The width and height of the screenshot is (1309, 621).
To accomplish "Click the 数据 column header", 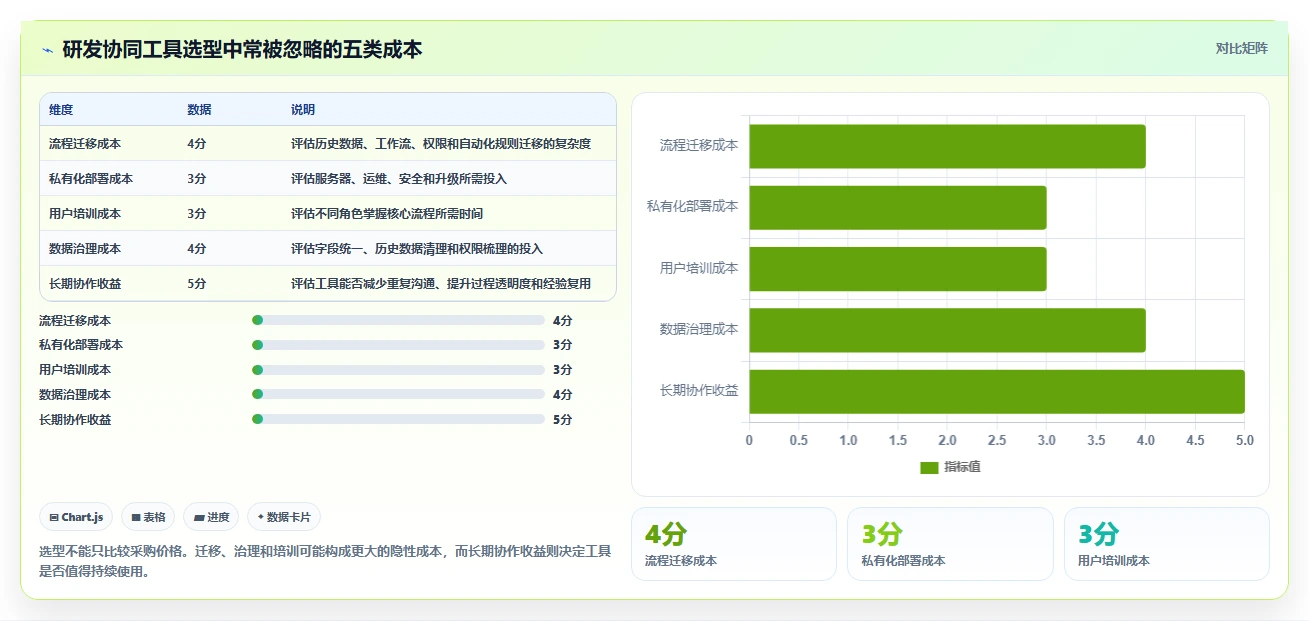I will 199,110.
